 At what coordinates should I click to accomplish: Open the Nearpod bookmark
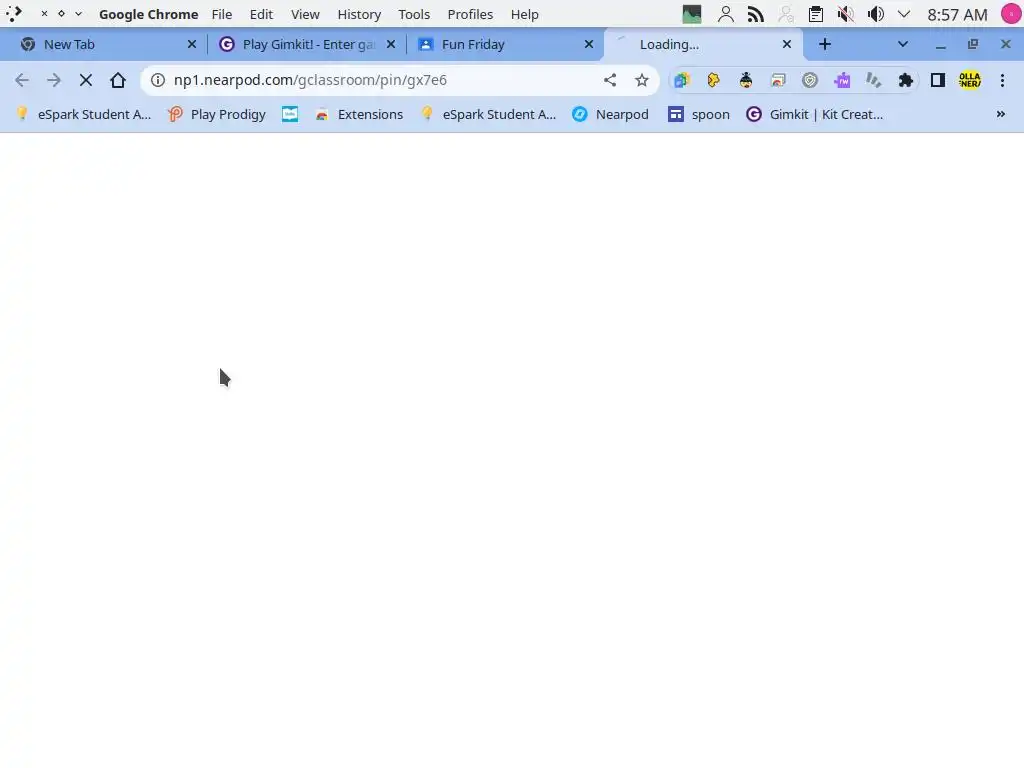point(610,114)
